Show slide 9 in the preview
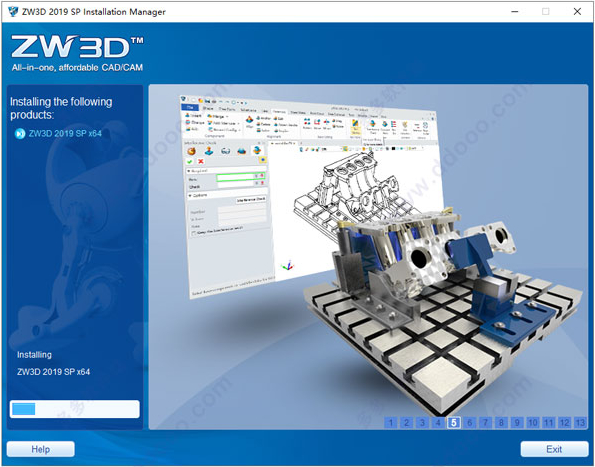Image resolution: width=595 pixels, height=467 pixels. coord(517,423)
